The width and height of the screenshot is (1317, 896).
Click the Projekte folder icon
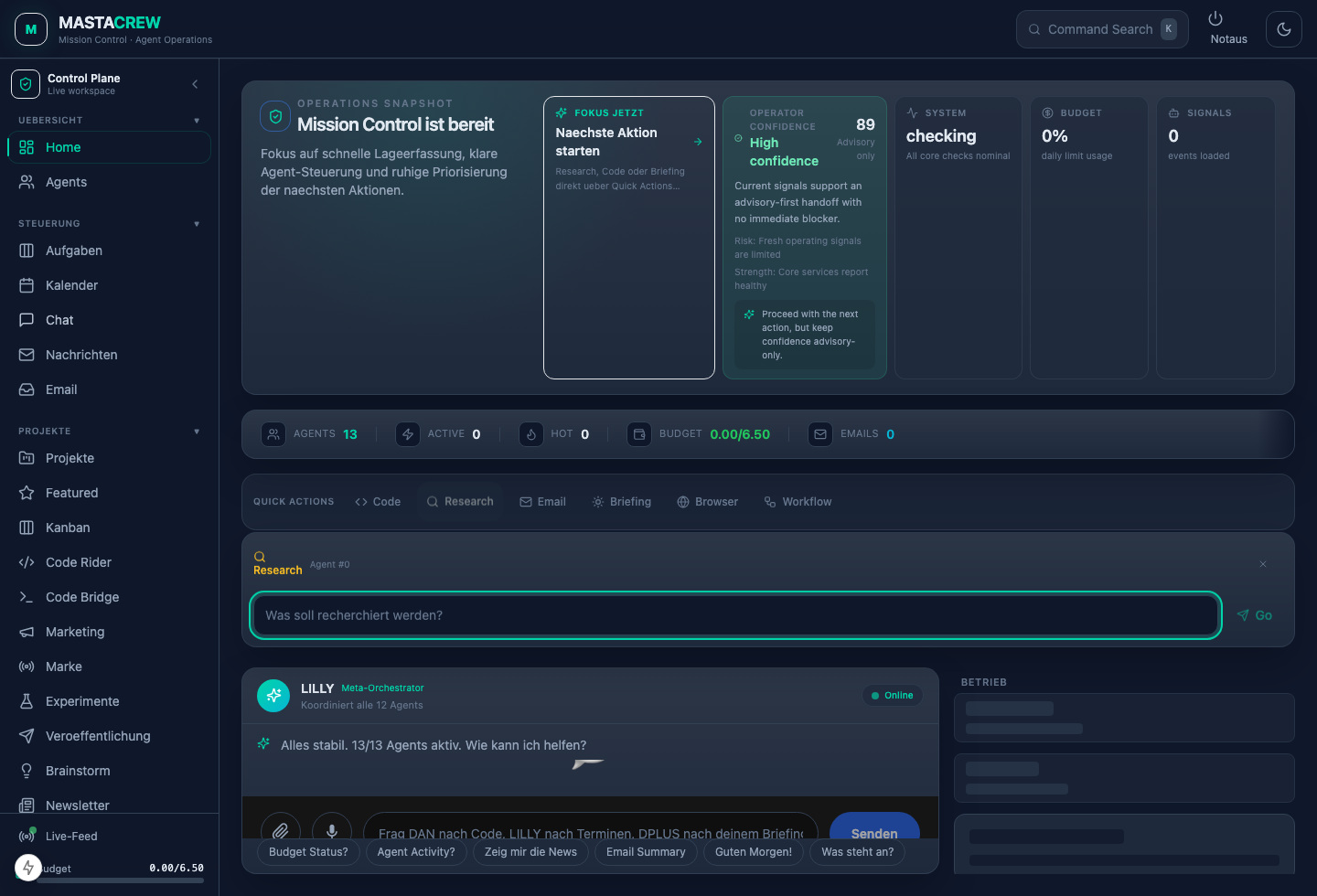click(27, 458)
